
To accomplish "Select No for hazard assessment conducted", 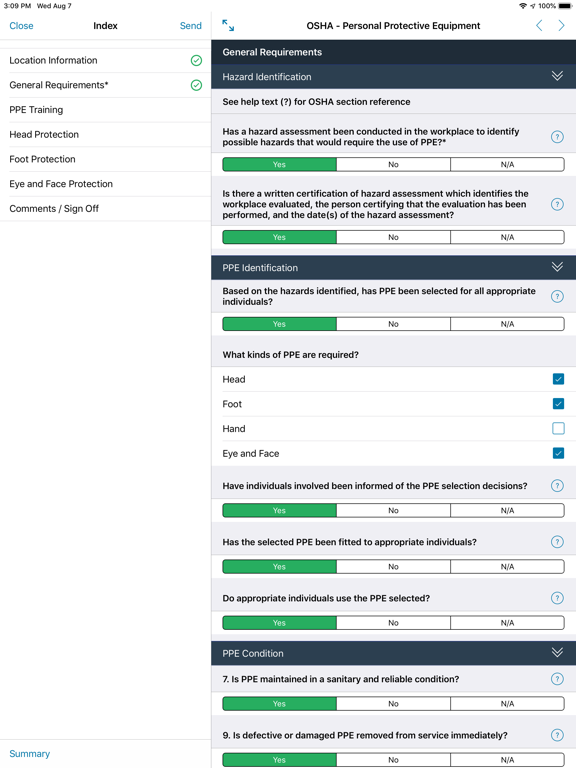I will [393, 165].
